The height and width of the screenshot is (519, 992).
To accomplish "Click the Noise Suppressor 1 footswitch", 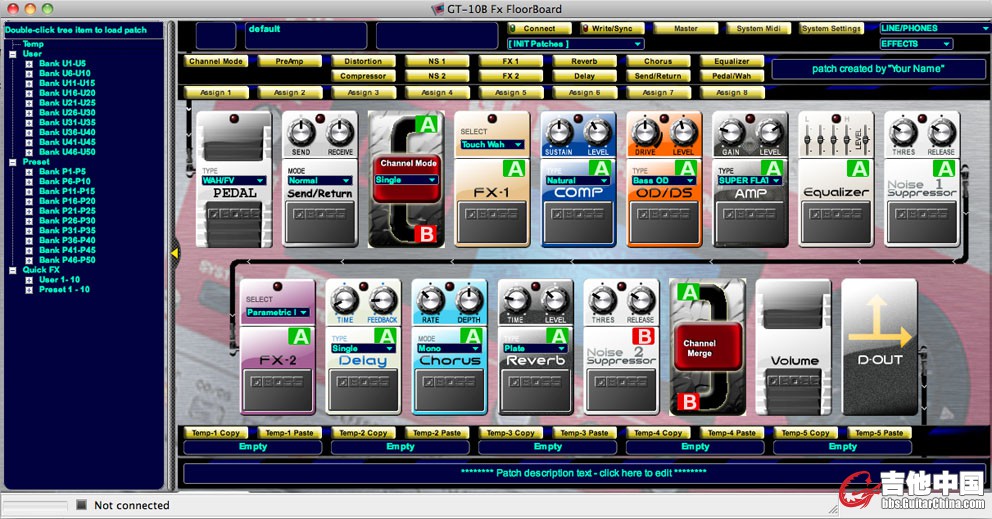I will 922,223.
